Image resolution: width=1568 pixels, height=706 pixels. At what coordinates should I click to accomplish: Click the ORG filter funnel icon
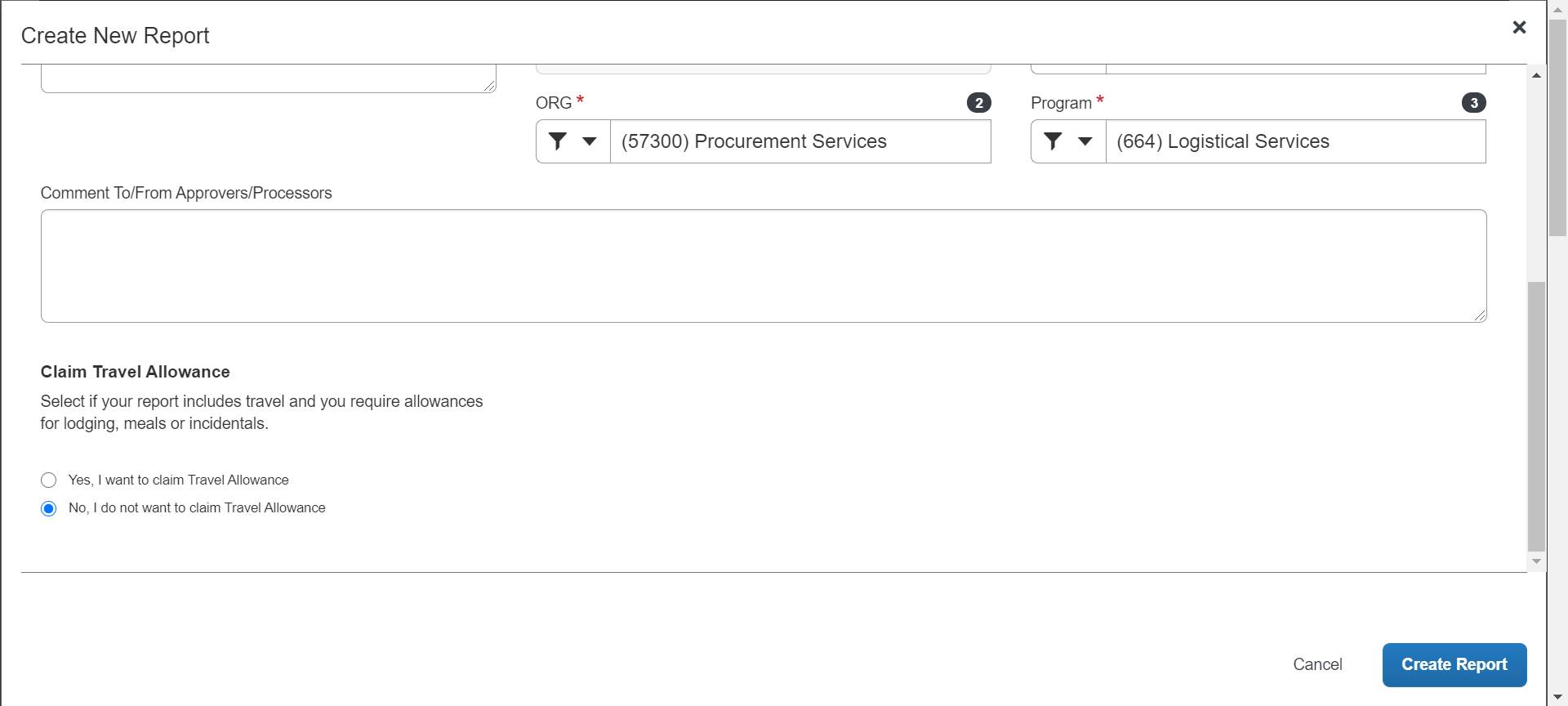[x=557, y=141]
